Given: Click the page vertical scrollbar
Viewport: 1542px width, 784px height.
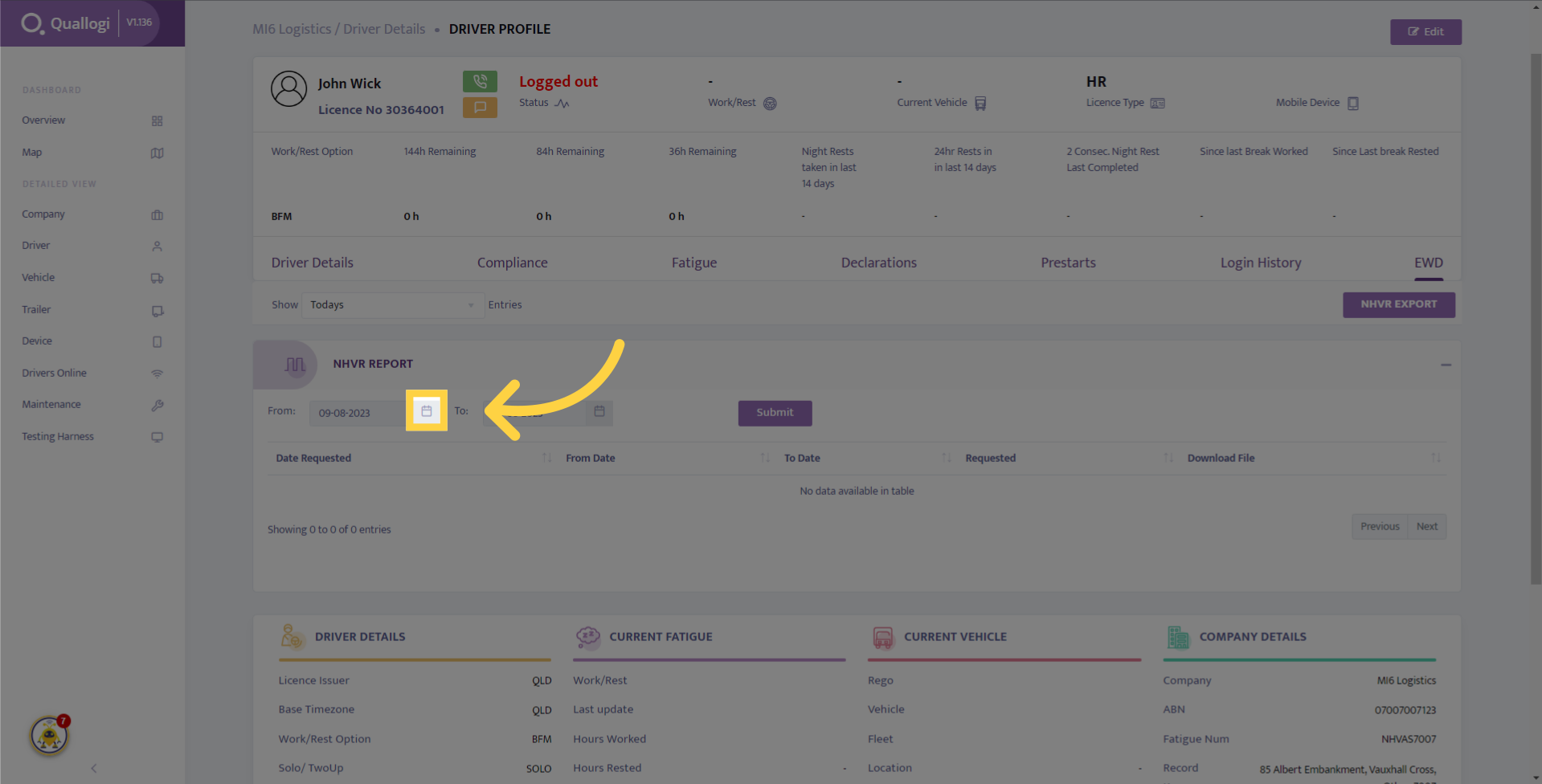Looking at the screenshot, I should 1536,318.
